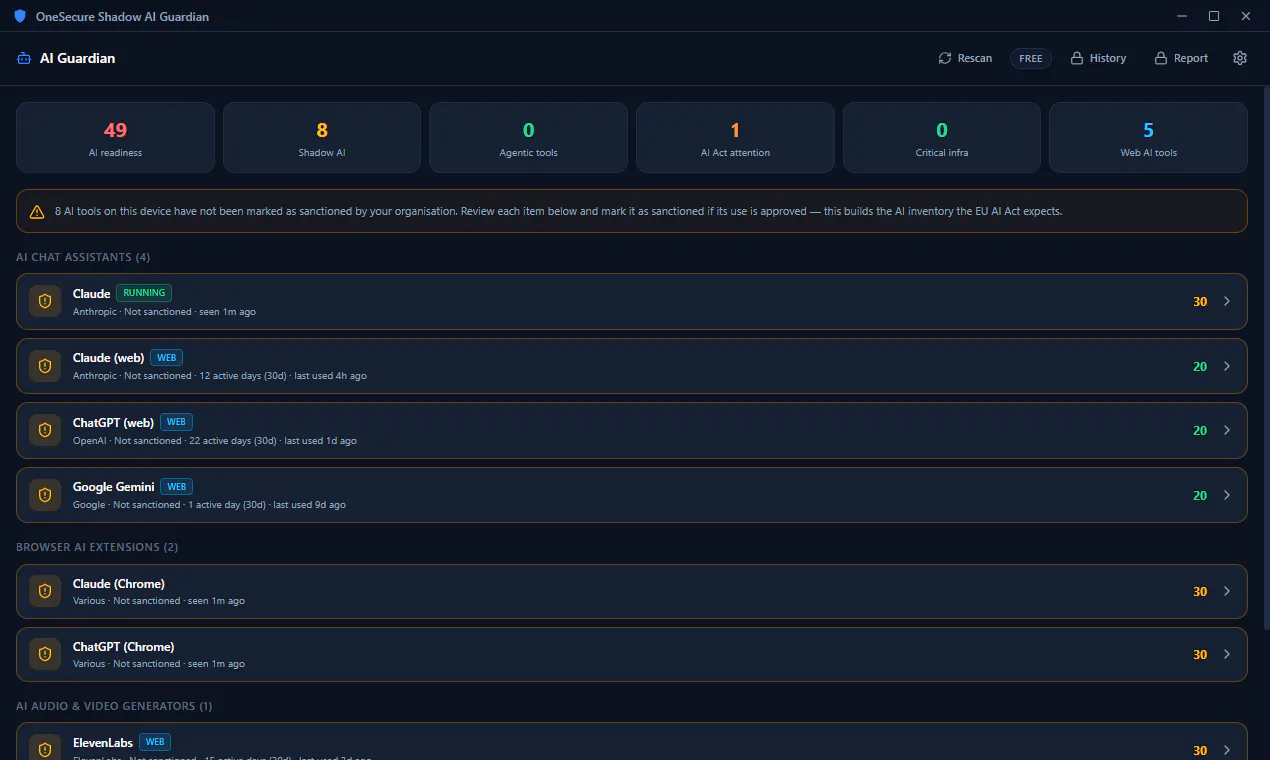Open settings via the gear icon
Image resolution: width=1270 pixels, height=760 pixels.
click(1240, 58)
